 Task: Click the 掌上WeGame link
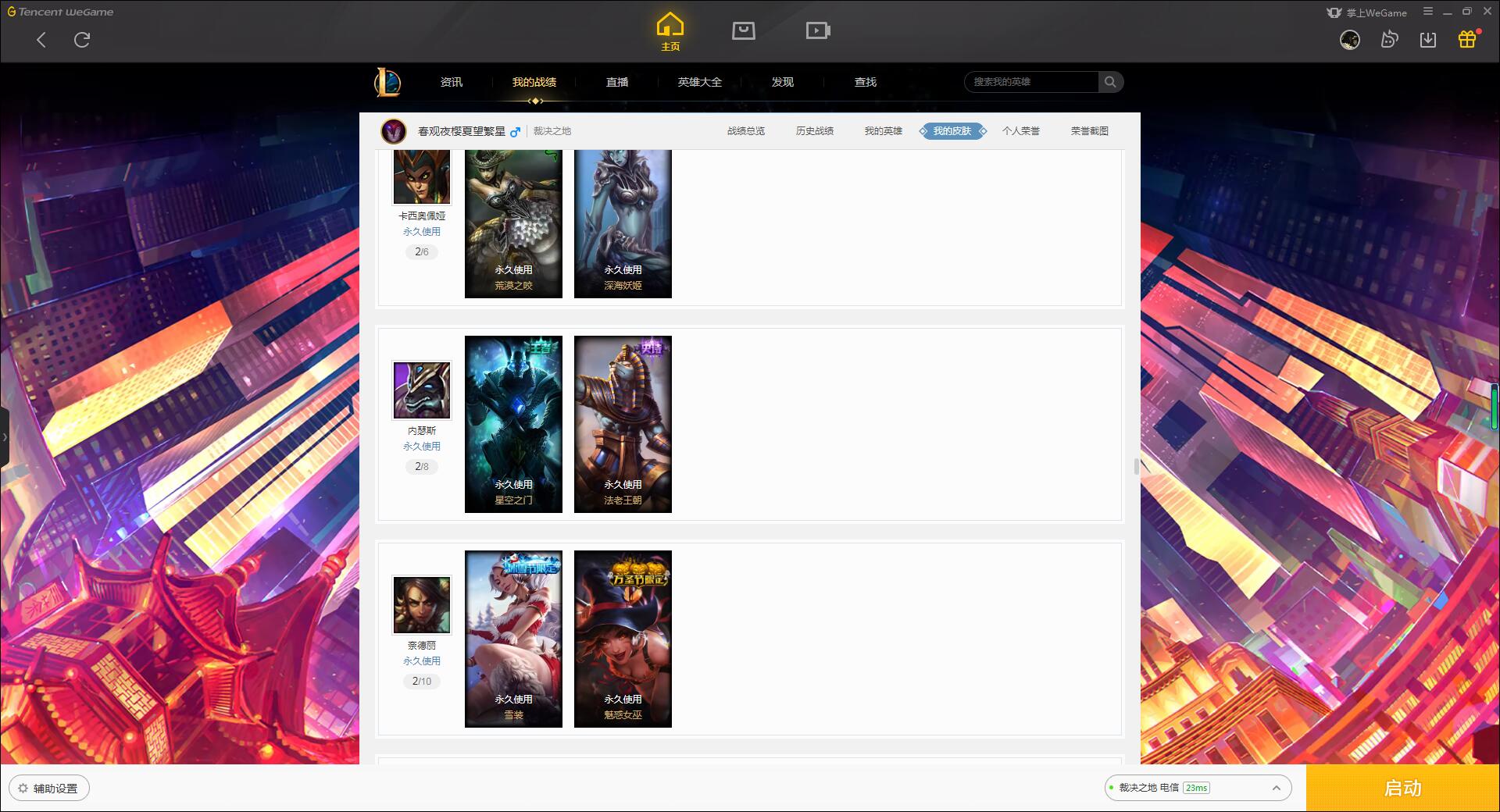coord(1377,12)
